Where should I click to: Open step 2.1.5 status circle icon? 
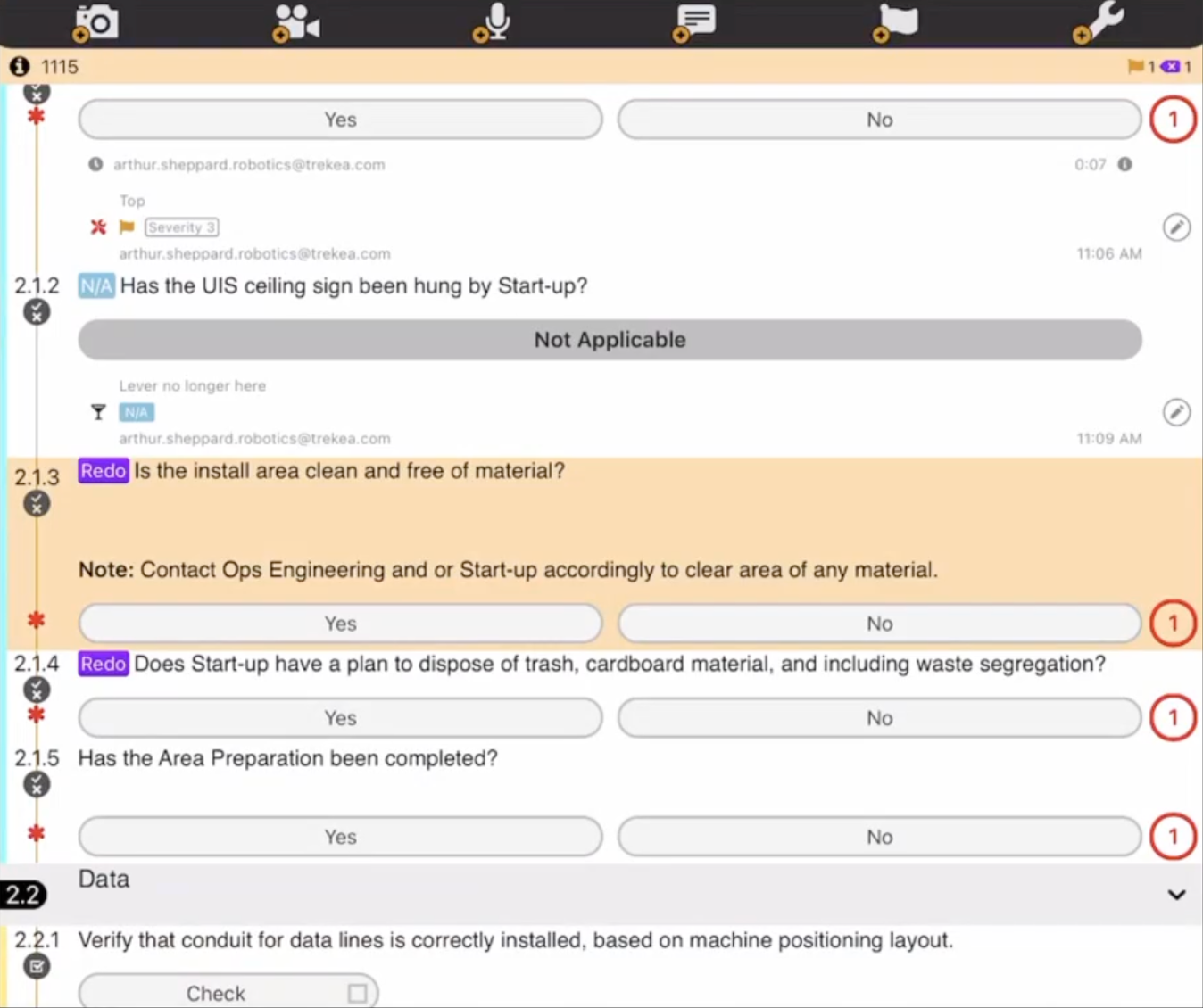(x=37, y=785)
